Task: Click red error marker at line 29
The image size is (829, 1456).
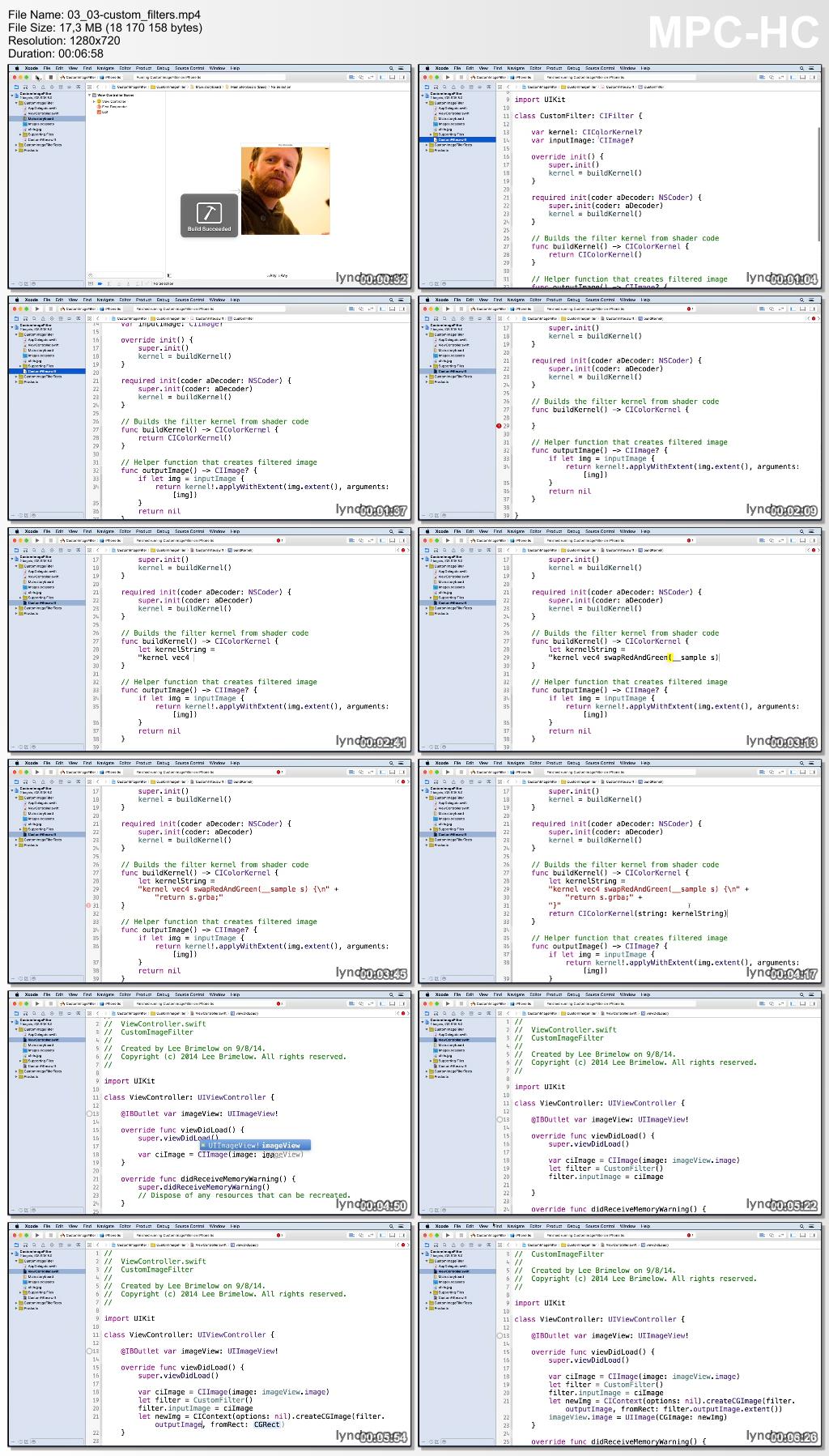Action: pyautogui.click(x=497, y=425)
